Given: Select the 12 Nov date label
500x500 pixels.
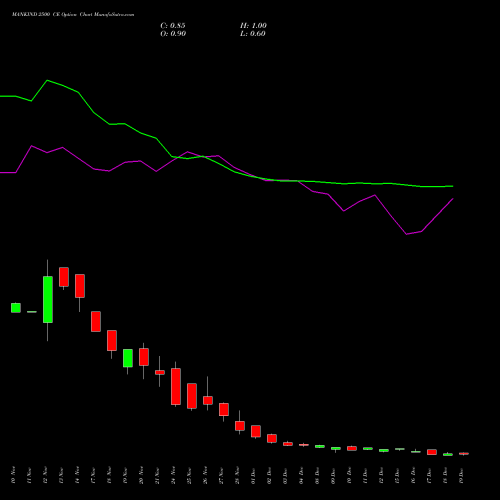Looking at the screenshot, I should [x=45, y=475].
